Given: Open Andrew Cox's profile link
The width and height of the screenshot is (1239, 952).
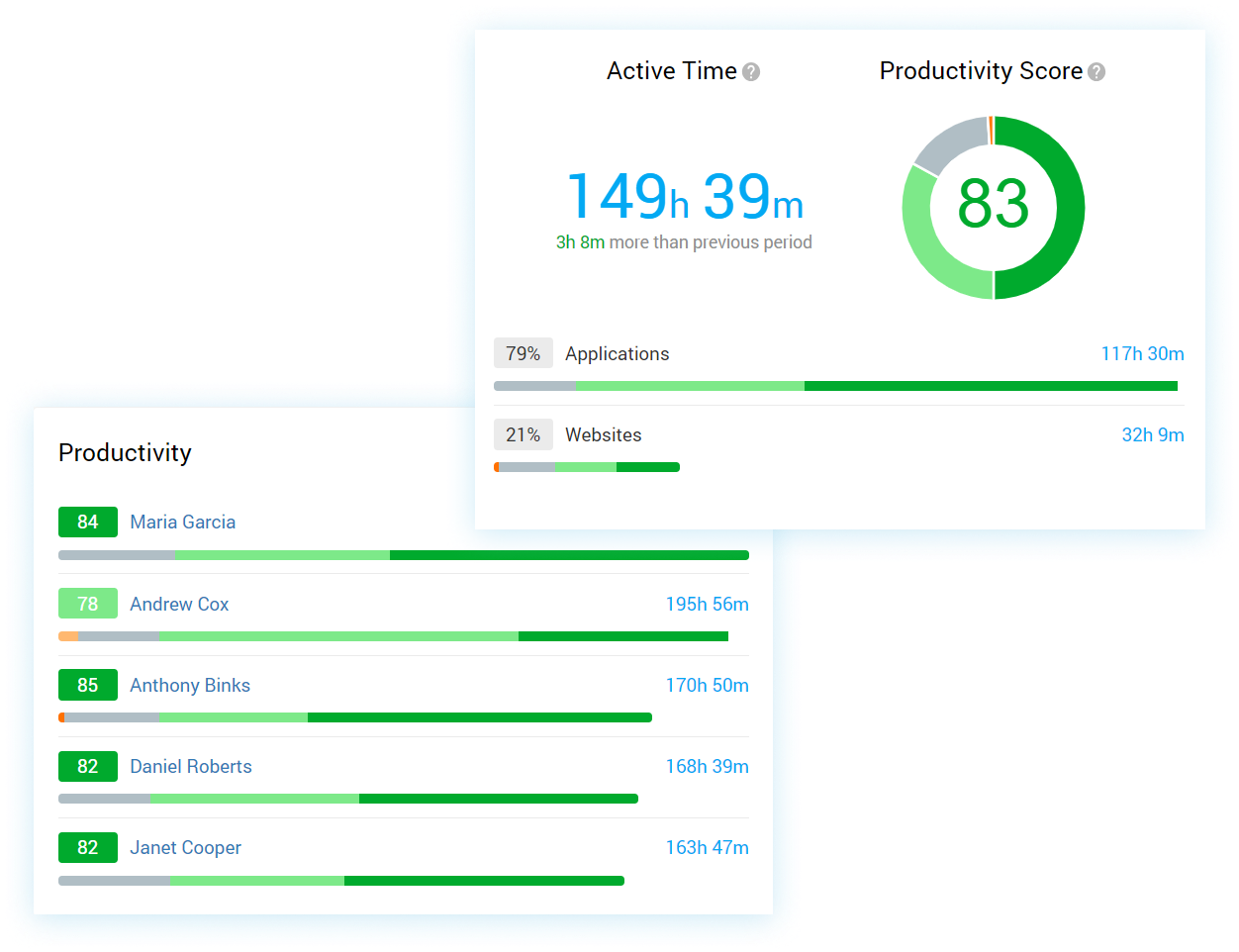Looking at the screenshot, I should tap(179, 604).
